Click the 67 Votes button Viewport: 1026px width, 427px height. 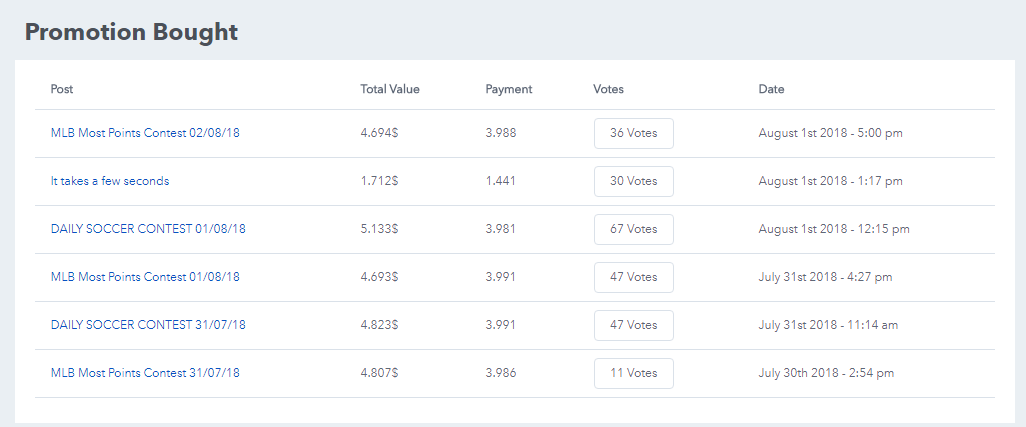click(x=633, y=229)
